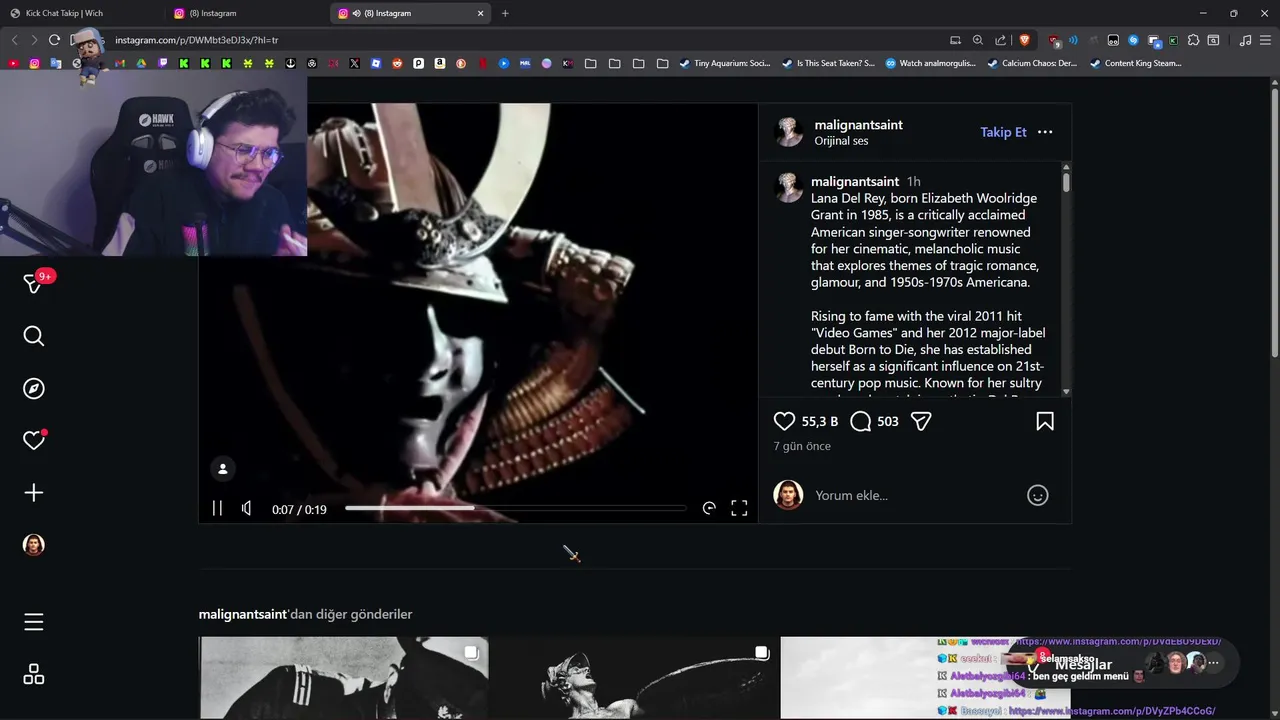Close the active Instagram tab
This screenshot has height=720, width=1280.
click(480, 13)
